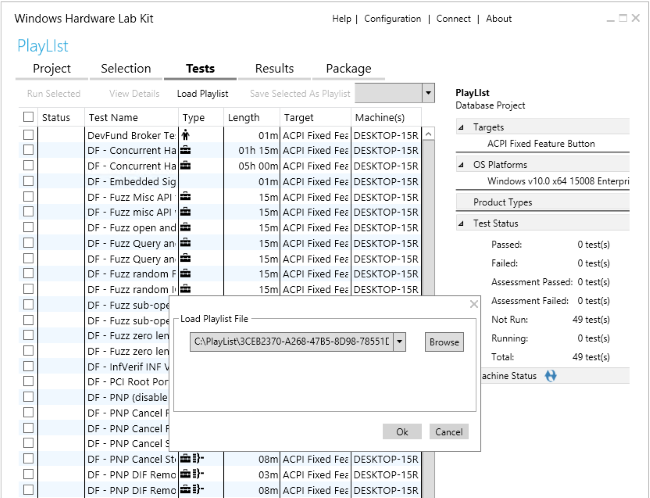650x498 pixels.
Task: Check the DF - Embedded Sig test checkbox
Action: tap(29, 181)
